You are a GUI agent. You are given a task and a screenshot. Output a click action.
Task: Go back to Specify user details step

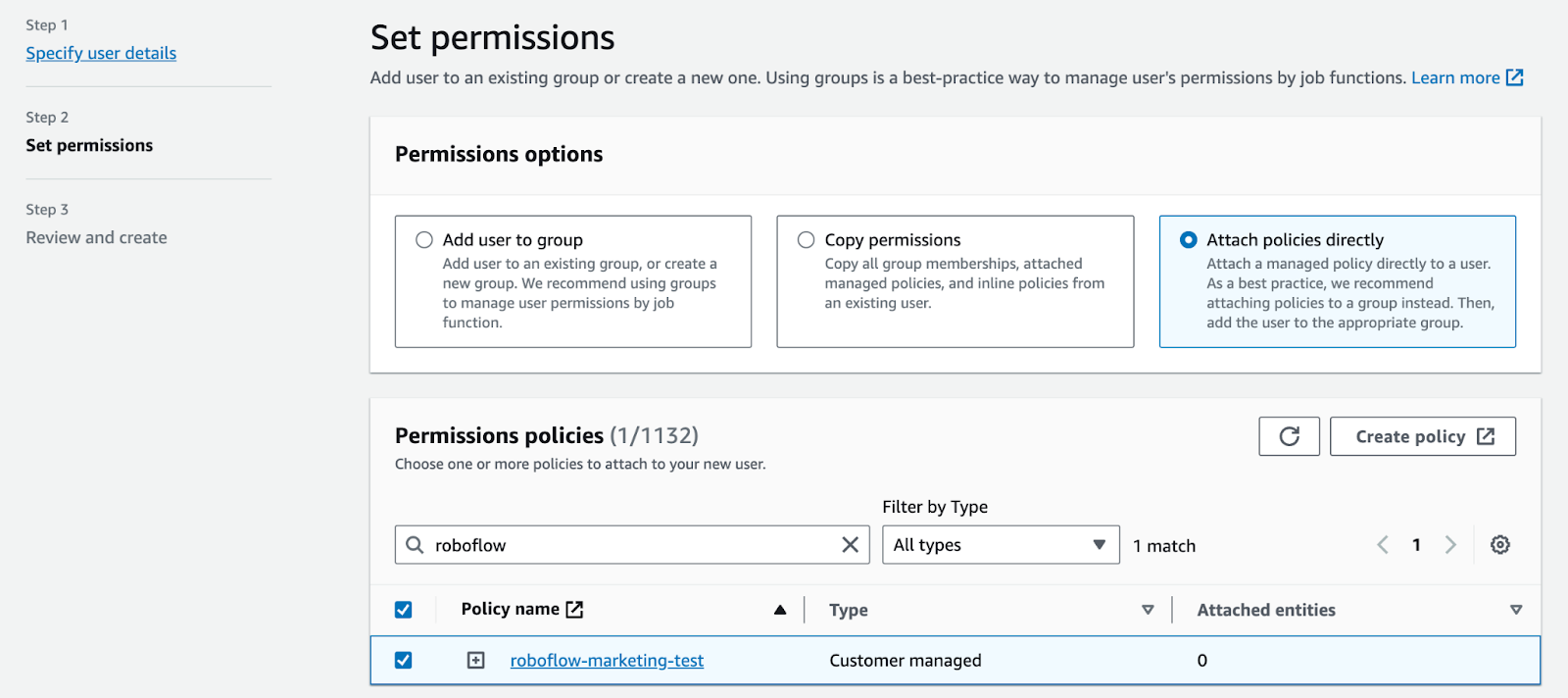(x=101, y=53)
